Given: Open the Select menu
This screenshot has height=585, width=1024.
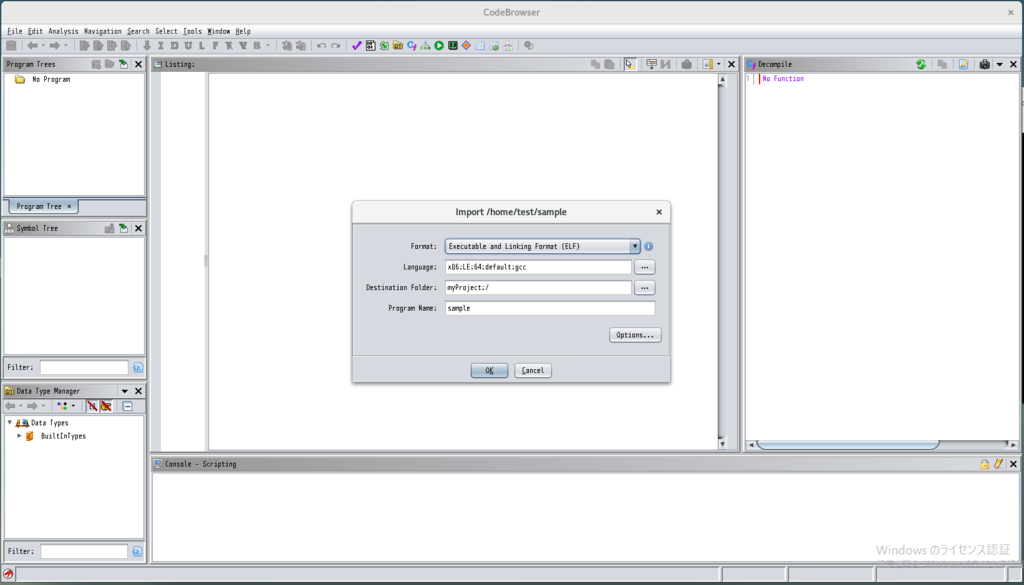Looking at the screenshot, I should coord(166,31).
